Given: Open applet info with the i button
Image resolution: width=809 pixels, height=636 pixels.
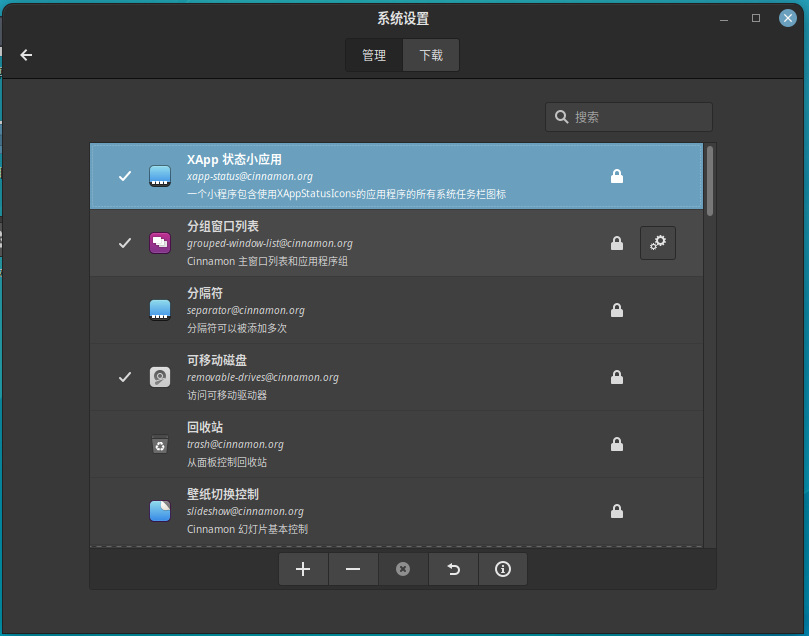Looking at the screenshot, I should pos(503,569).
